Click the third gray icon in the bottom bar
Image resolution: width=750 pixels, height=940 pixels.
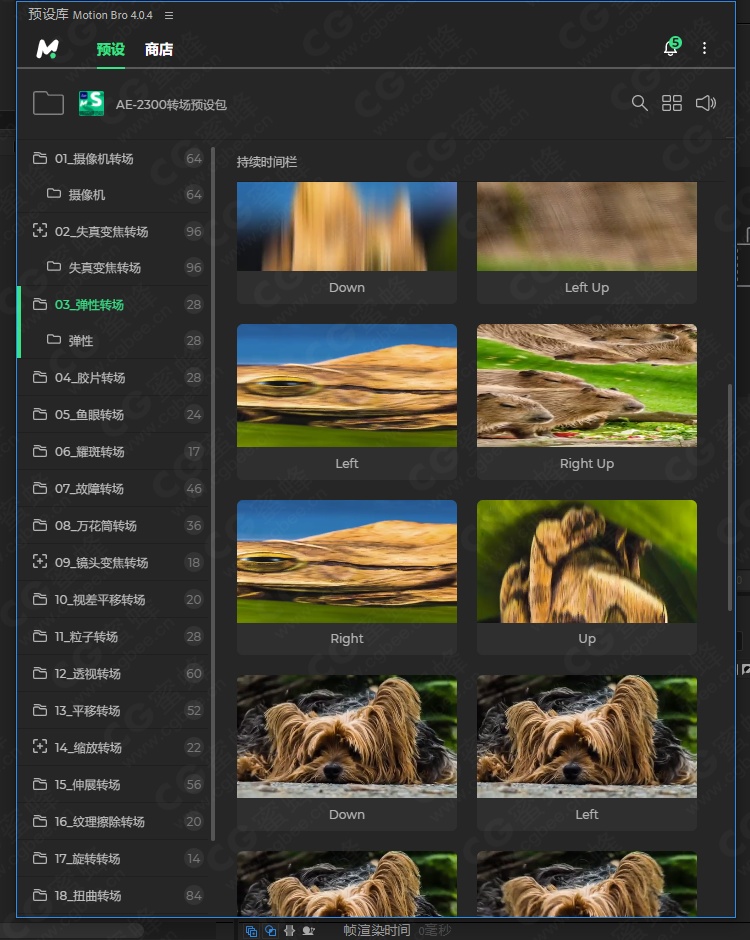290,930
